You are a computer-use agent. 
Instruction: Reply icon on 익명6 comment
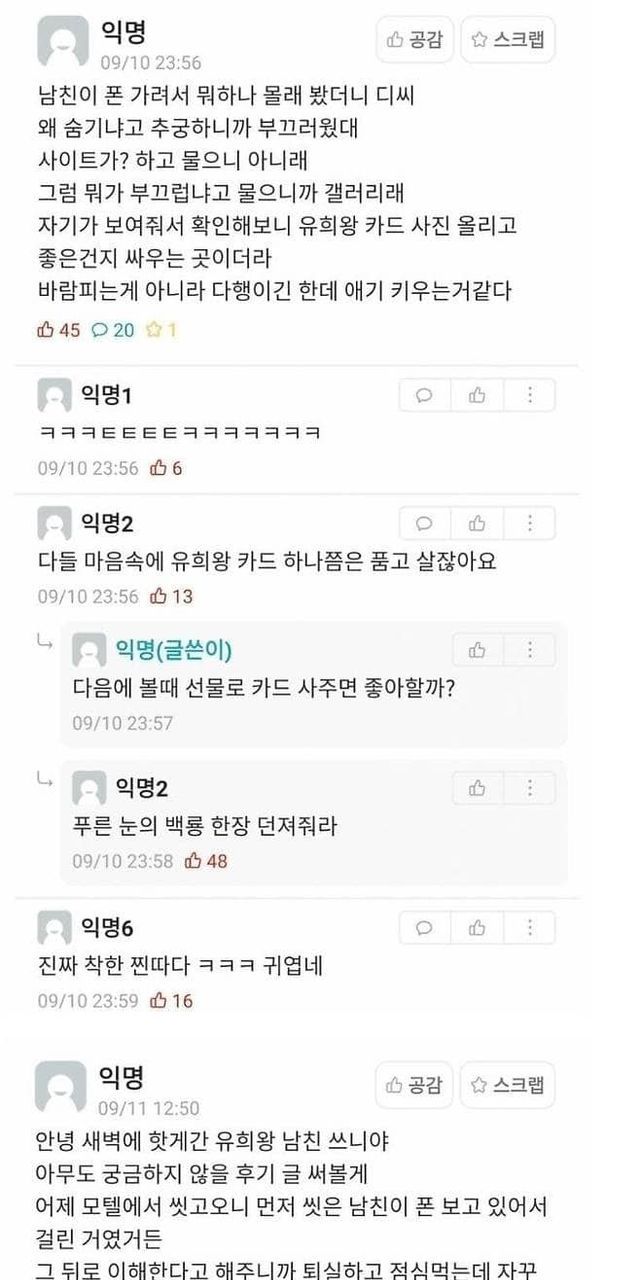424,926
